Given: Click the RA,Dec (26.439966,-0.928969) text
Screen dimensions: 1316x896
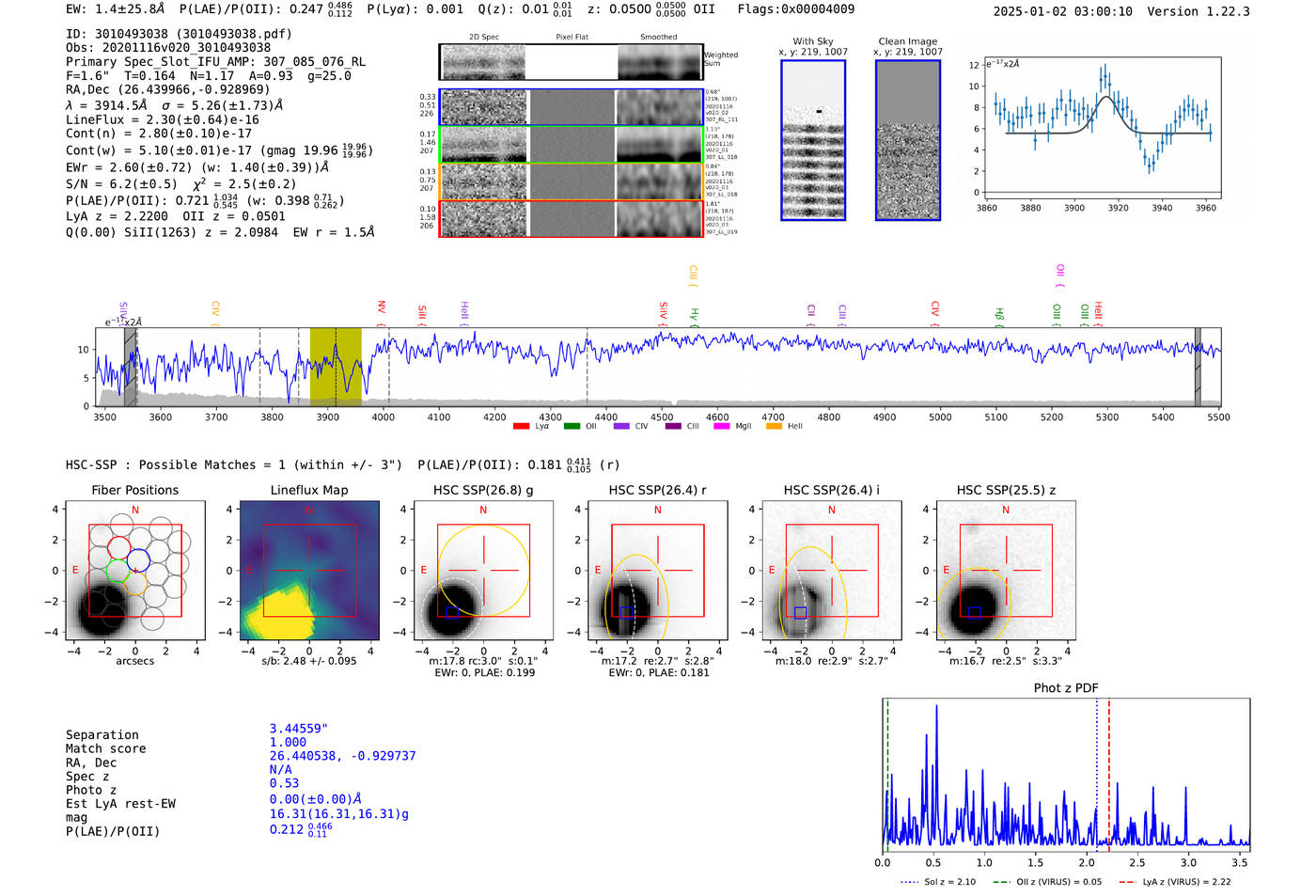Looking at the screenshot, I should pyautogui.click(x=168, y=90).
